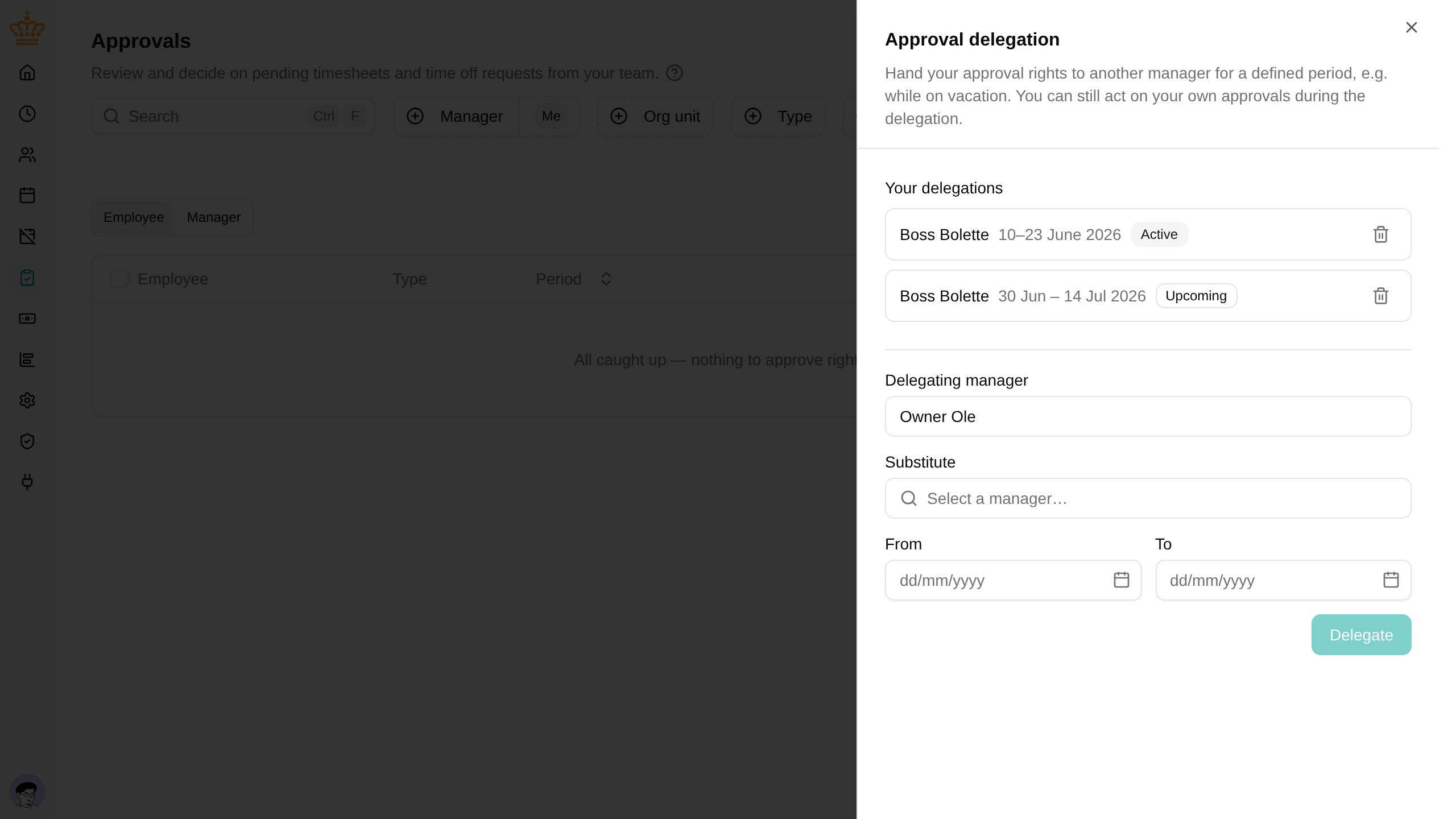This screenshot has height=819, width=1456.
Task: Open the shield check icon in sidebar
Action: 27,441
